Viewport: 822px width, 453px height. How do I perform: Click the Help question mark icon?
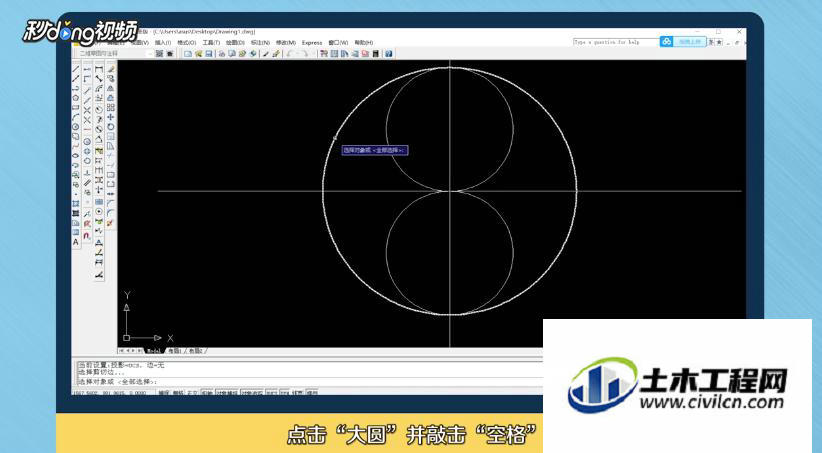click(388, 53)
